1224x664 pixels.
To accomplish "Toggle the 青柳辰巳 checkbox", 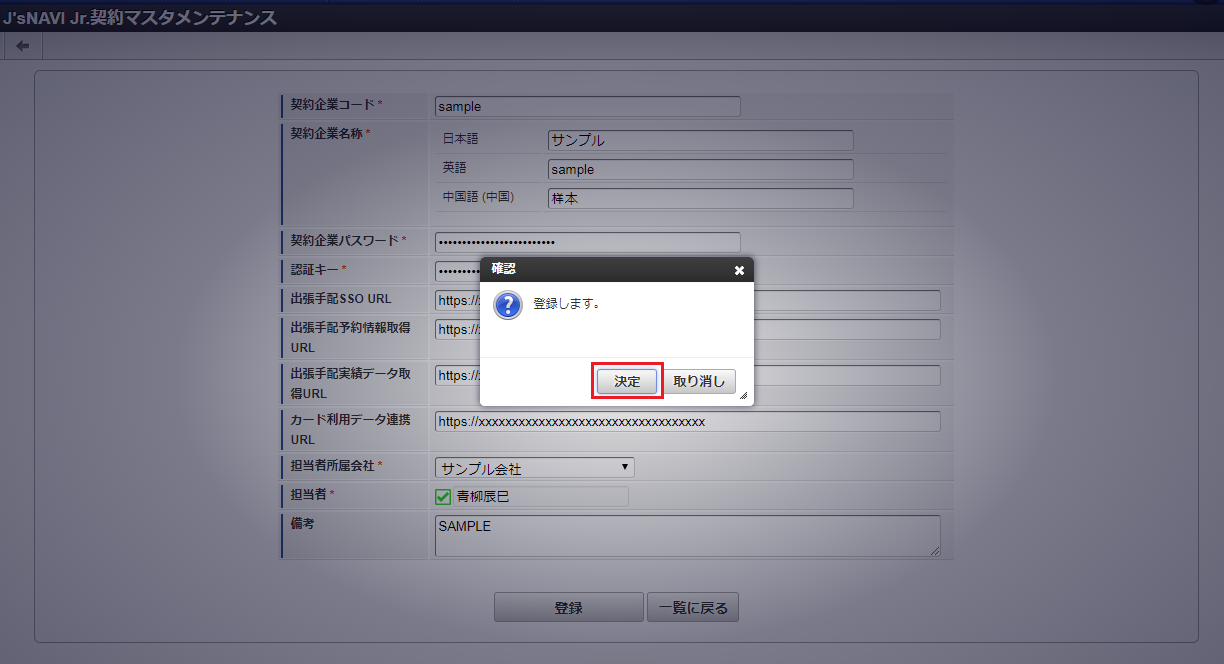I will click(x=443, y=496).
